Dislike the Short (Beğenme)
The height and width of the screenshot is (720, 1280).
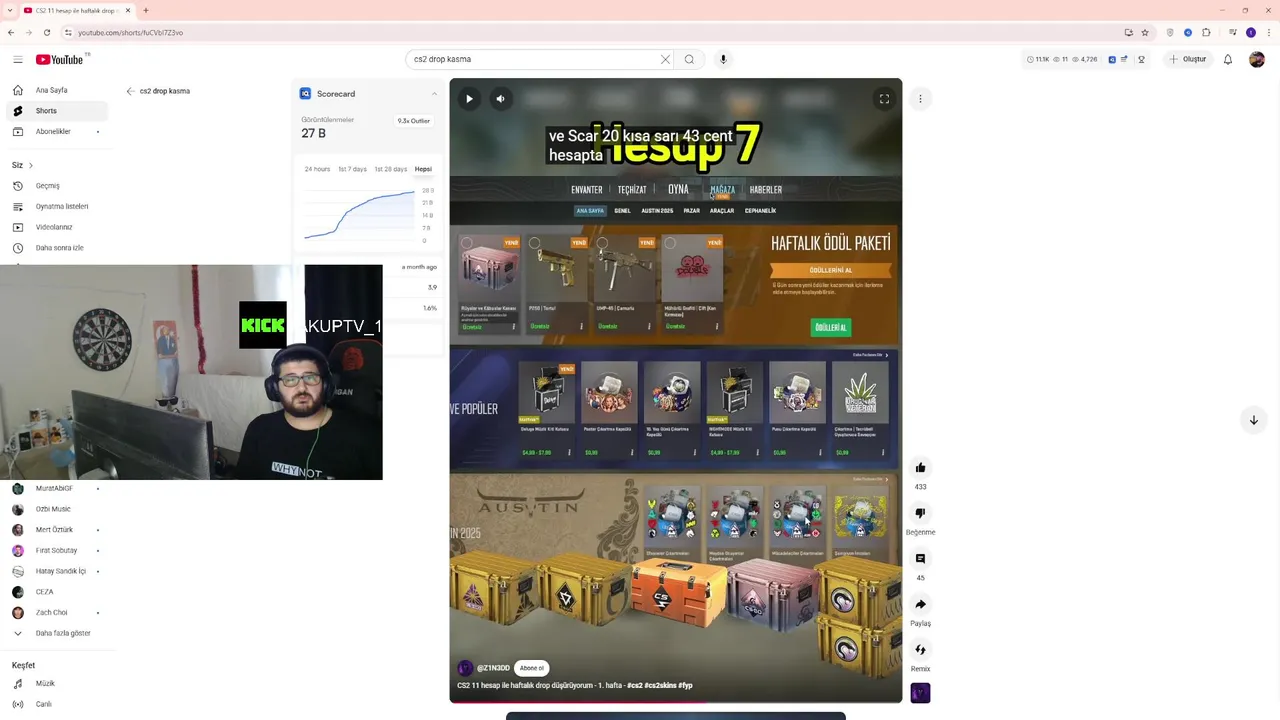tap(920, 513)
